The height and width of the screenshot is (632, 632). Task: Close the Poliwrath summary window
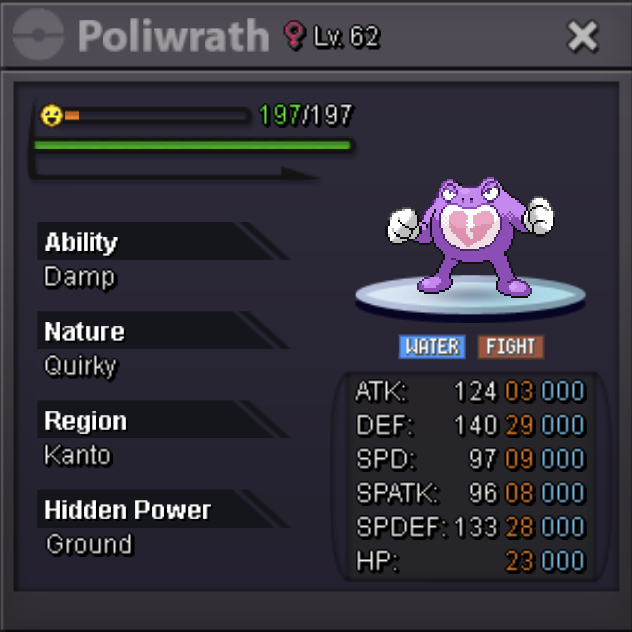[582, 36]
